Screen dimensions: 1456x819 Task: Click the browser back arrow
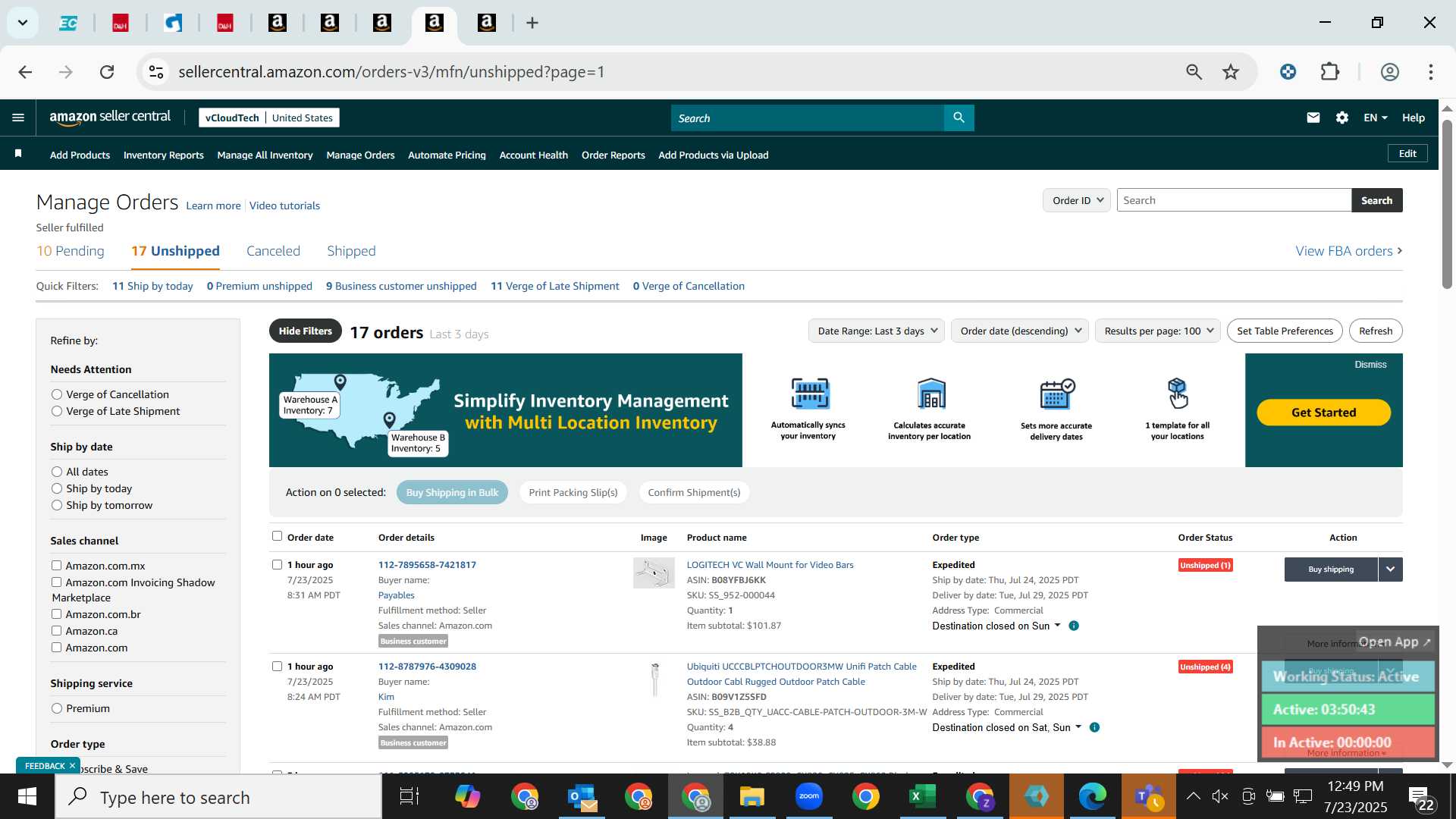click(25, 72)
